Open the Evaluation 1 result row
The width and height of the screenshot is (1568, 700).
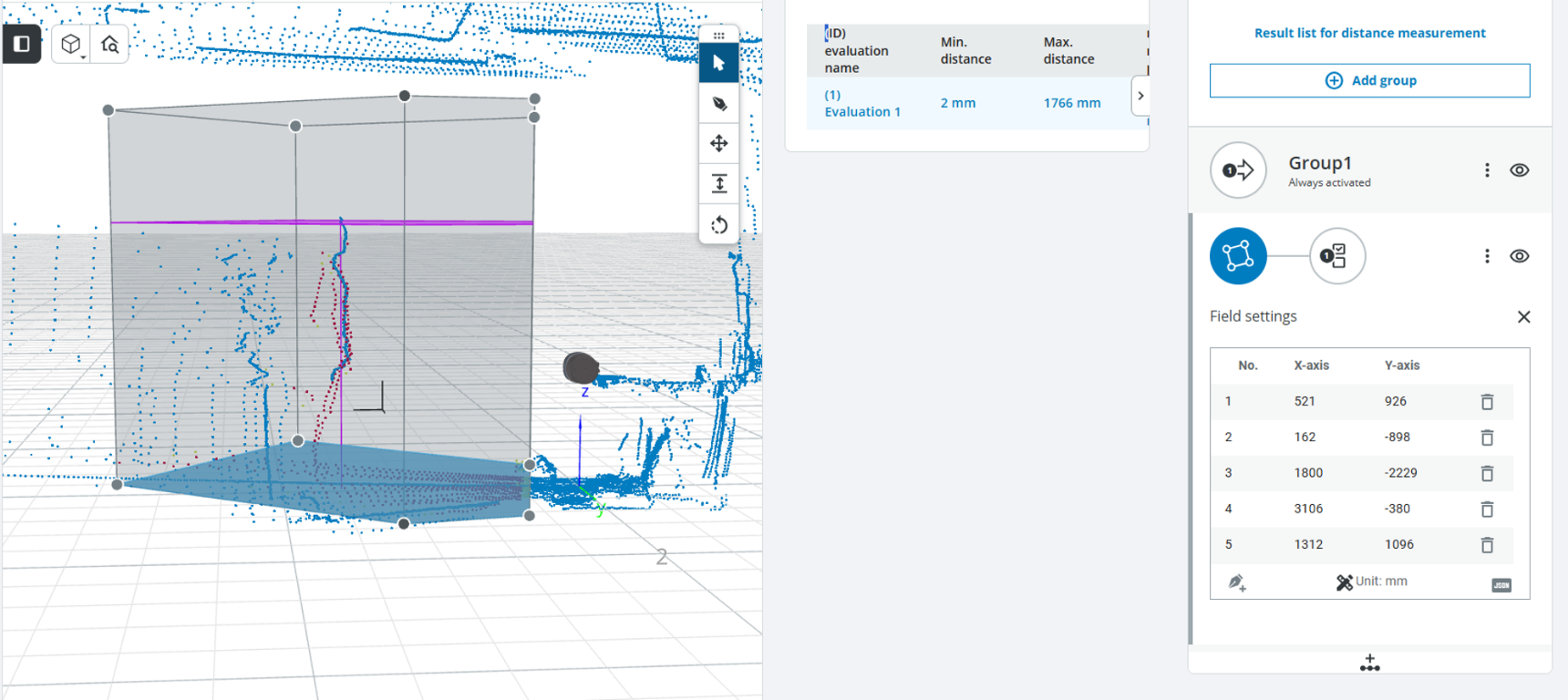[977, 103]
